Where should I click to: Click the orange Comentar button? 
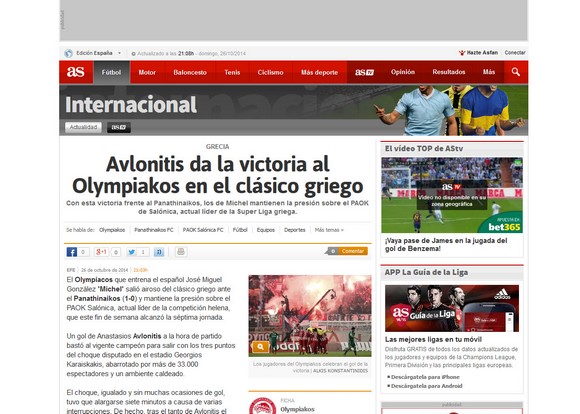353,251
